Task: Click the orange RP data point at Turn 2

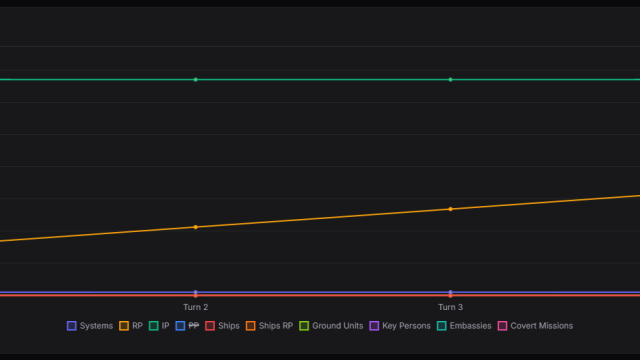Action: coord(196,227)
